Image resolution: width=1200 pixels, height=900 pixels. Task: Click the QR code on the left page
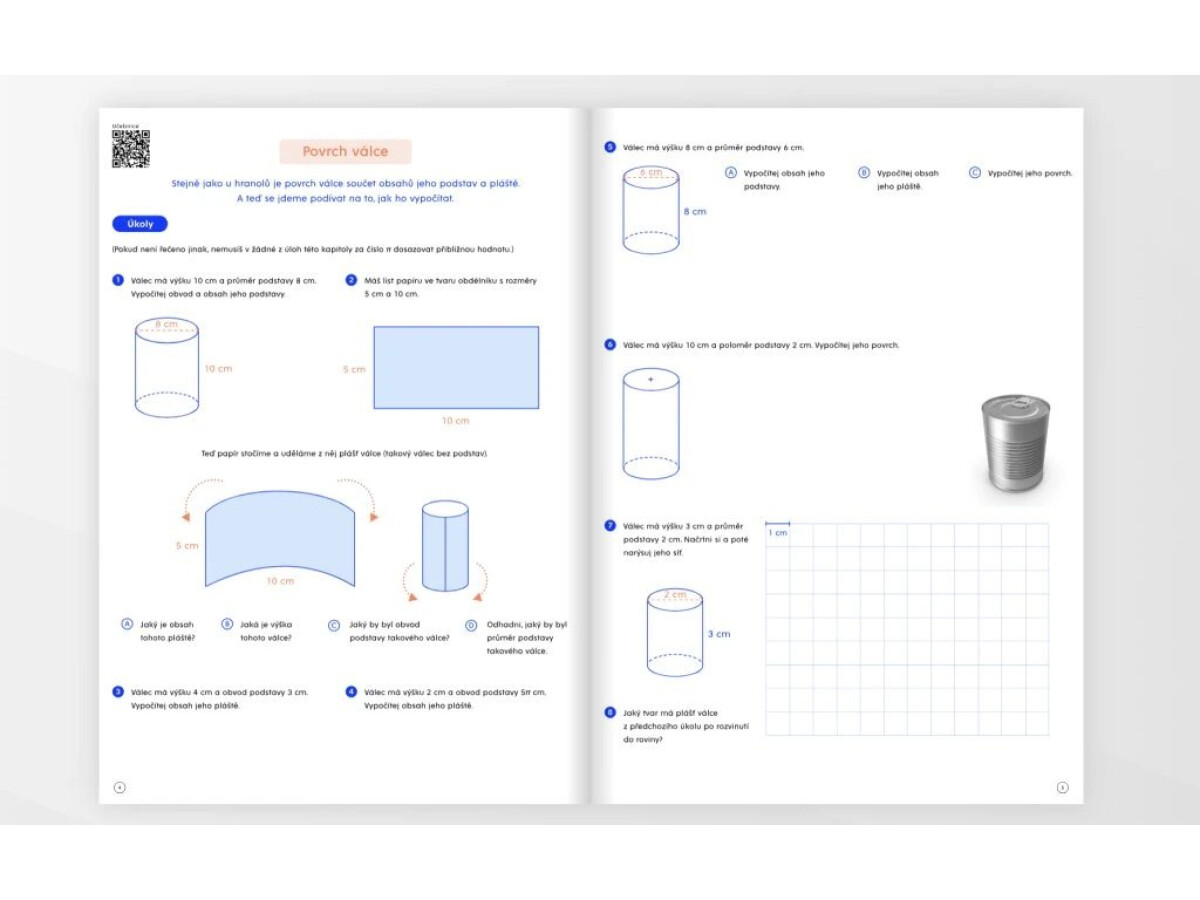pos(131,149)
